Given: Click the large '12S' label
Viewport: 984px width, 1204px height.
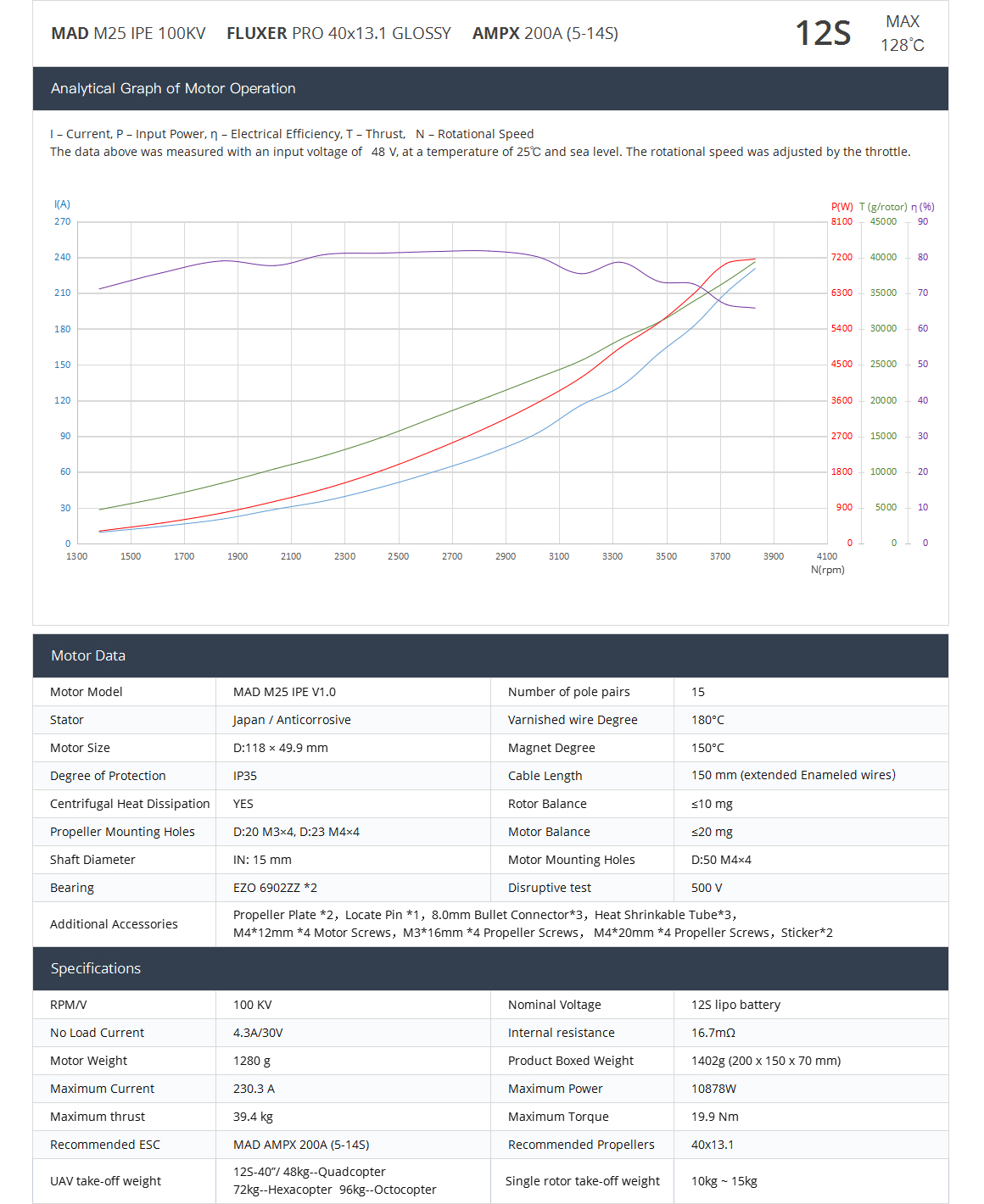Looking at the screenshot, I should (x=823, y=34).
